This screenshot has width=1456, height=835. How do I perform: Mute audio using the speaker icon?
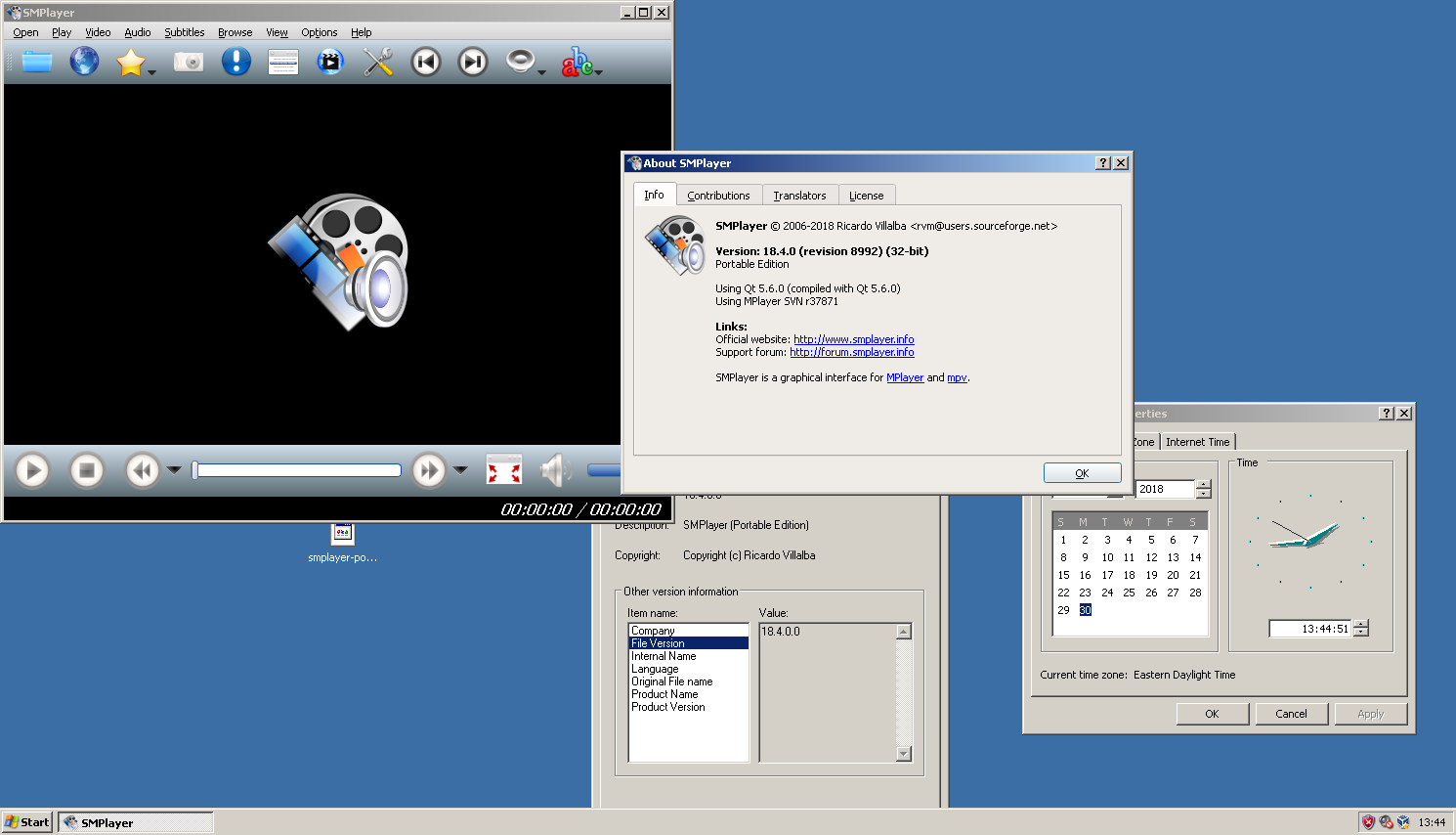[x=555, y=470]
